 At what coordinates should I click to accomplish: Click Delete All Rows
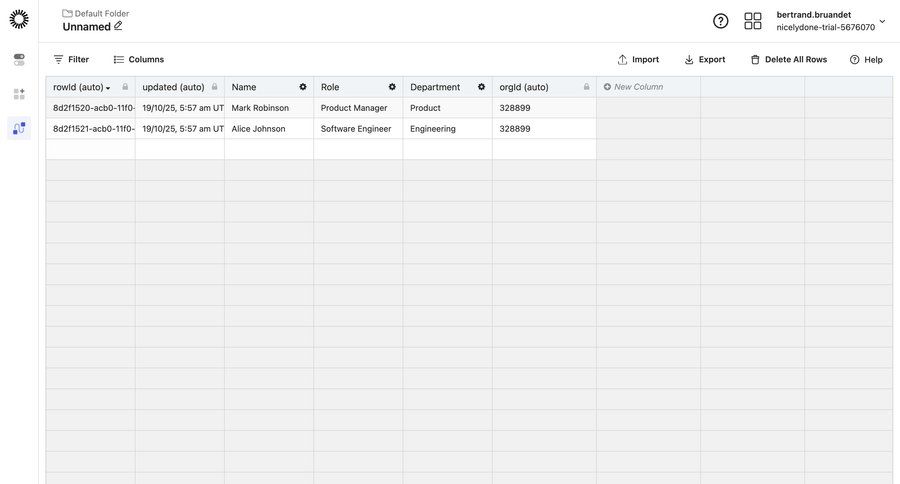click(x=789, y=60)
